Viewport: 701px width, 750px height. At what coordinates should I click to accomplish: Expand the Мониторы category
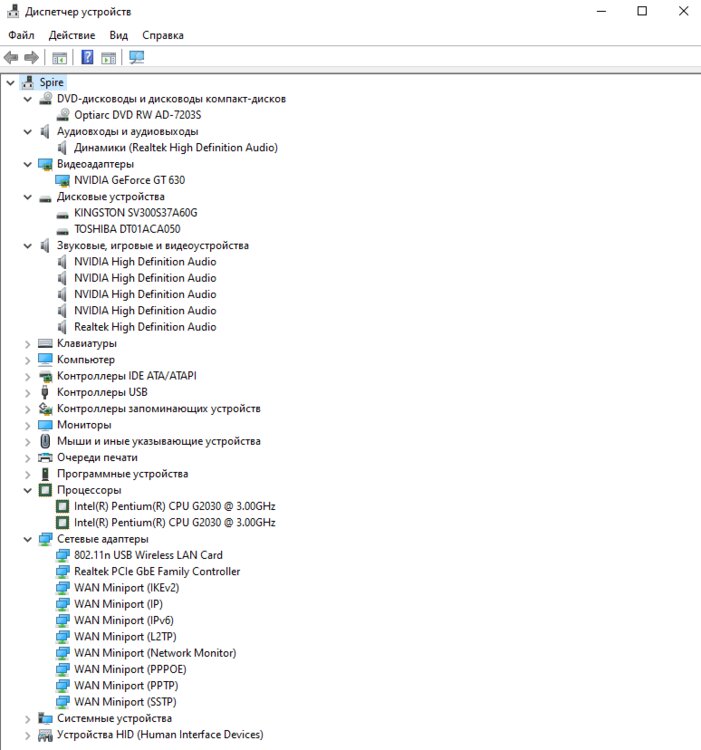coord(27,425)
